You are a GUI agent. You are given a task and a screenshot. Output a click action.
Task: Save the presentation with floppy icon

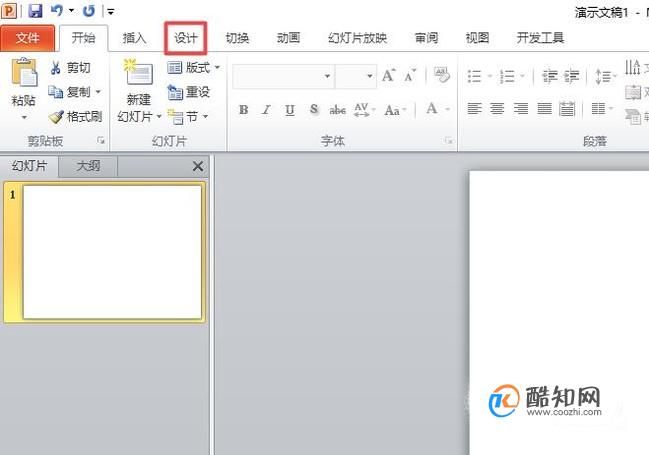point(35,10)
